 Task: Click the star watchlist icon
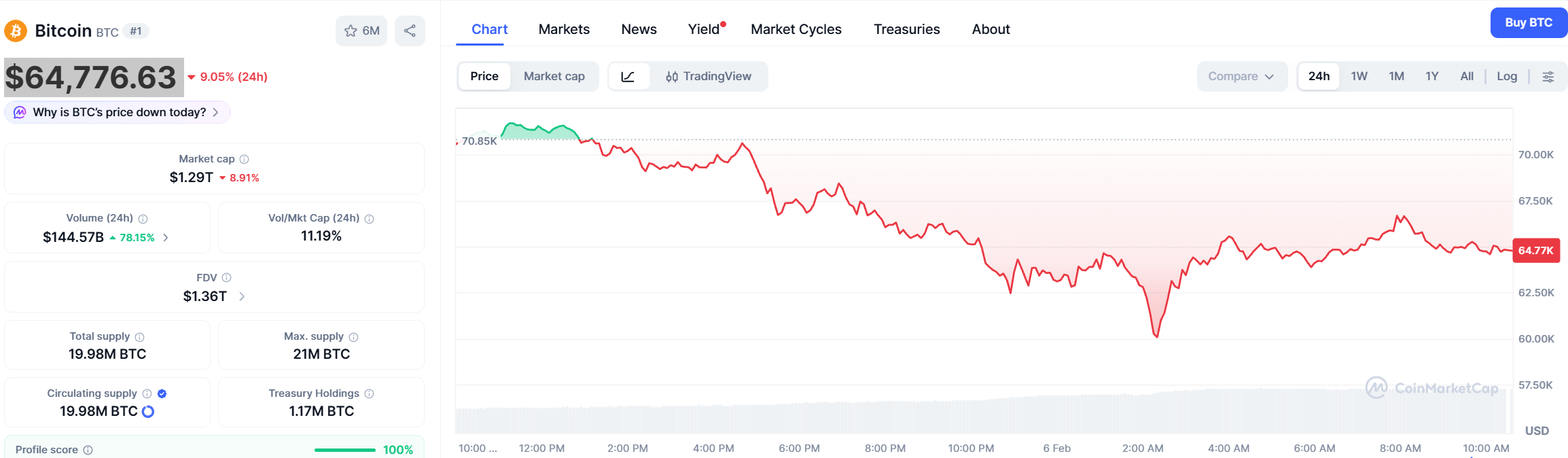pos(351,31)
